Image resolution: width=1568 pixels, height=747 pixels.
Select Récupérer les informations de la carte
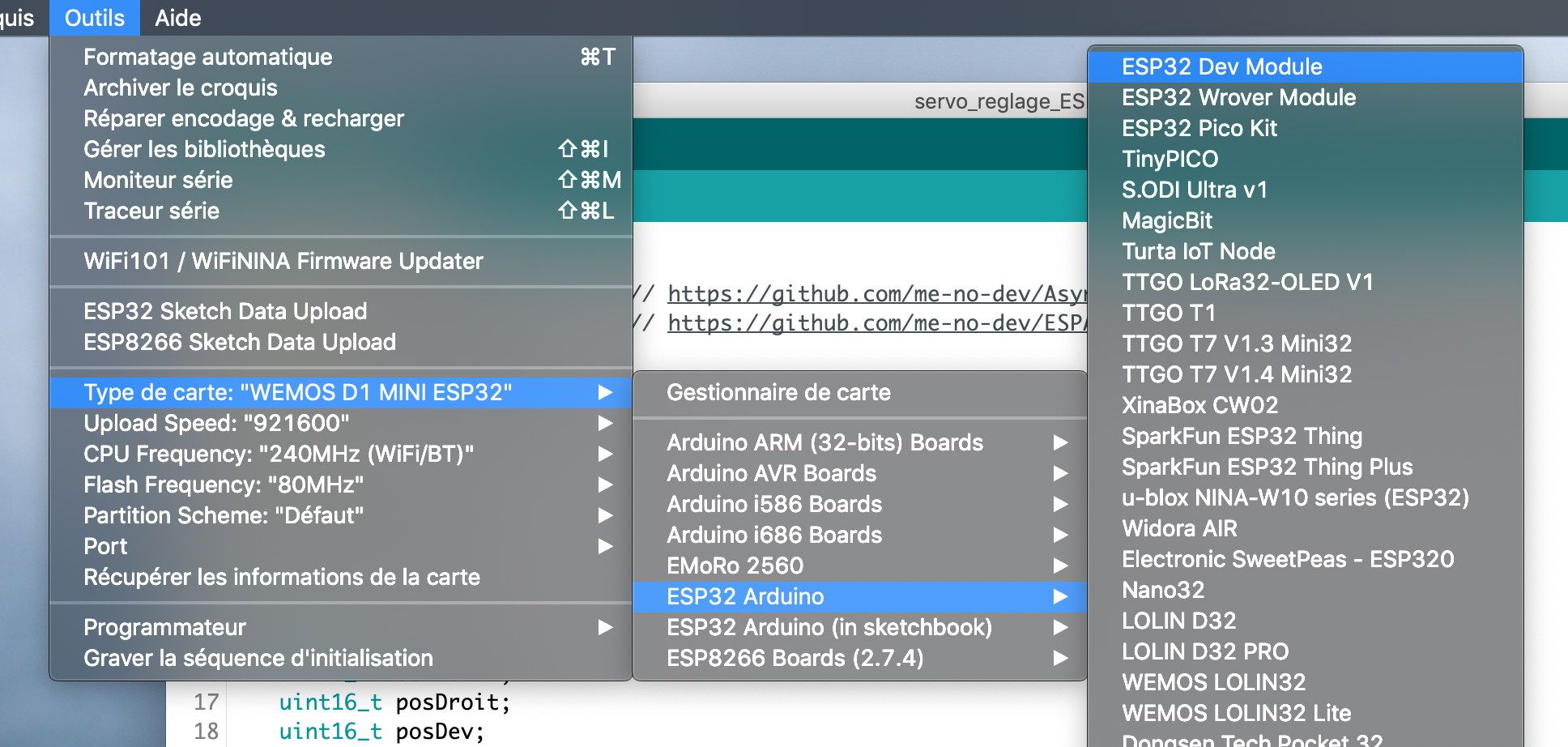coord(341,577)
